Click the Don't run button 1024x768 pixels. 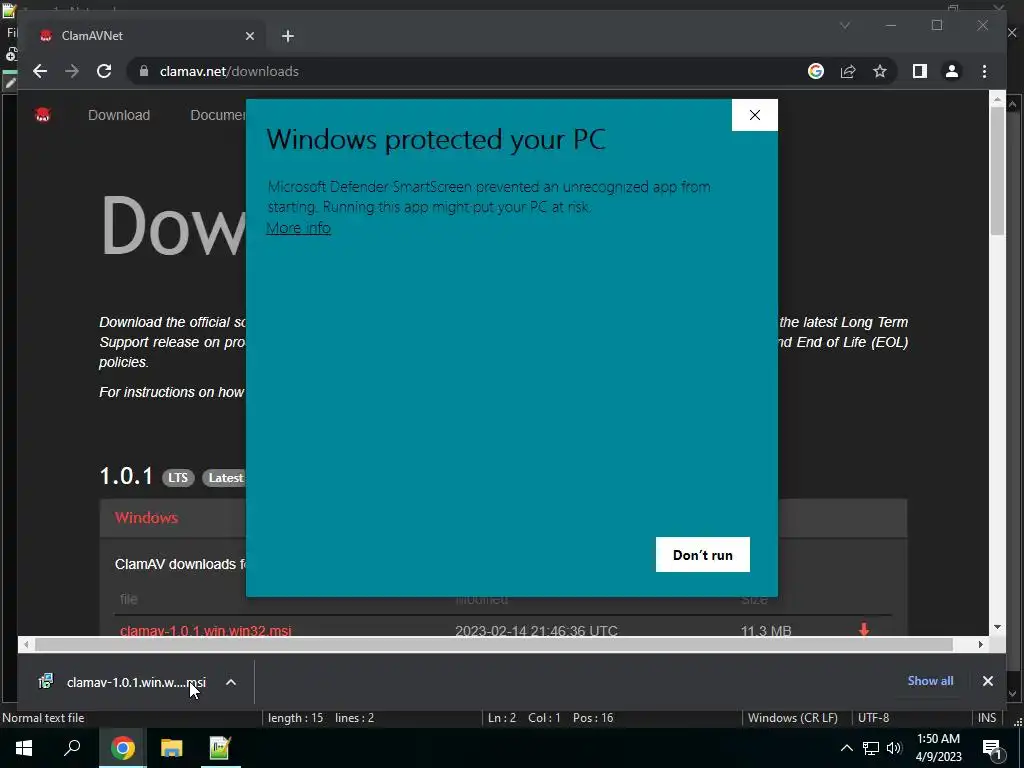click(x=703, y=554)
